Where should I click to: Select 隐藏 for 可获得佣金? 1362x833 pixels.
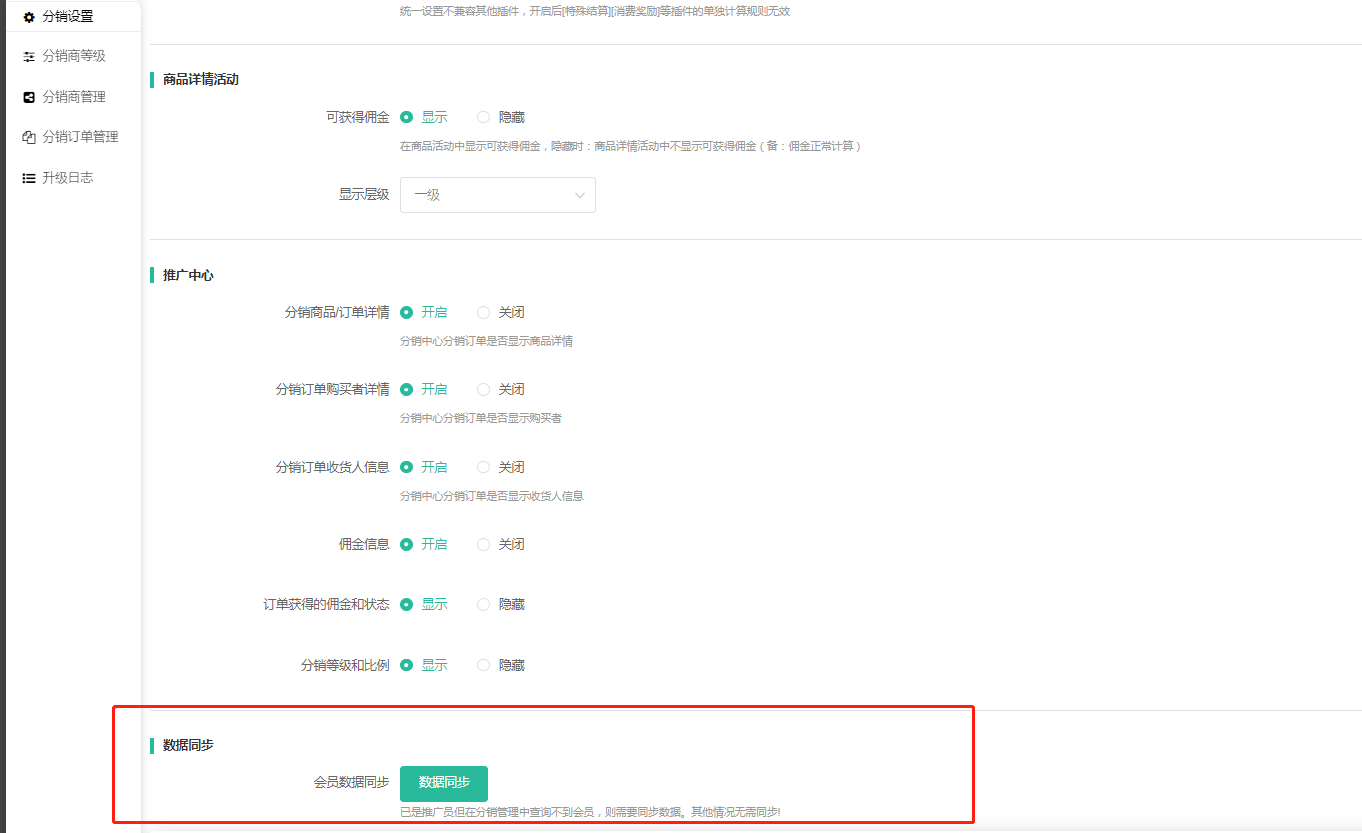[x=484, y=117]
